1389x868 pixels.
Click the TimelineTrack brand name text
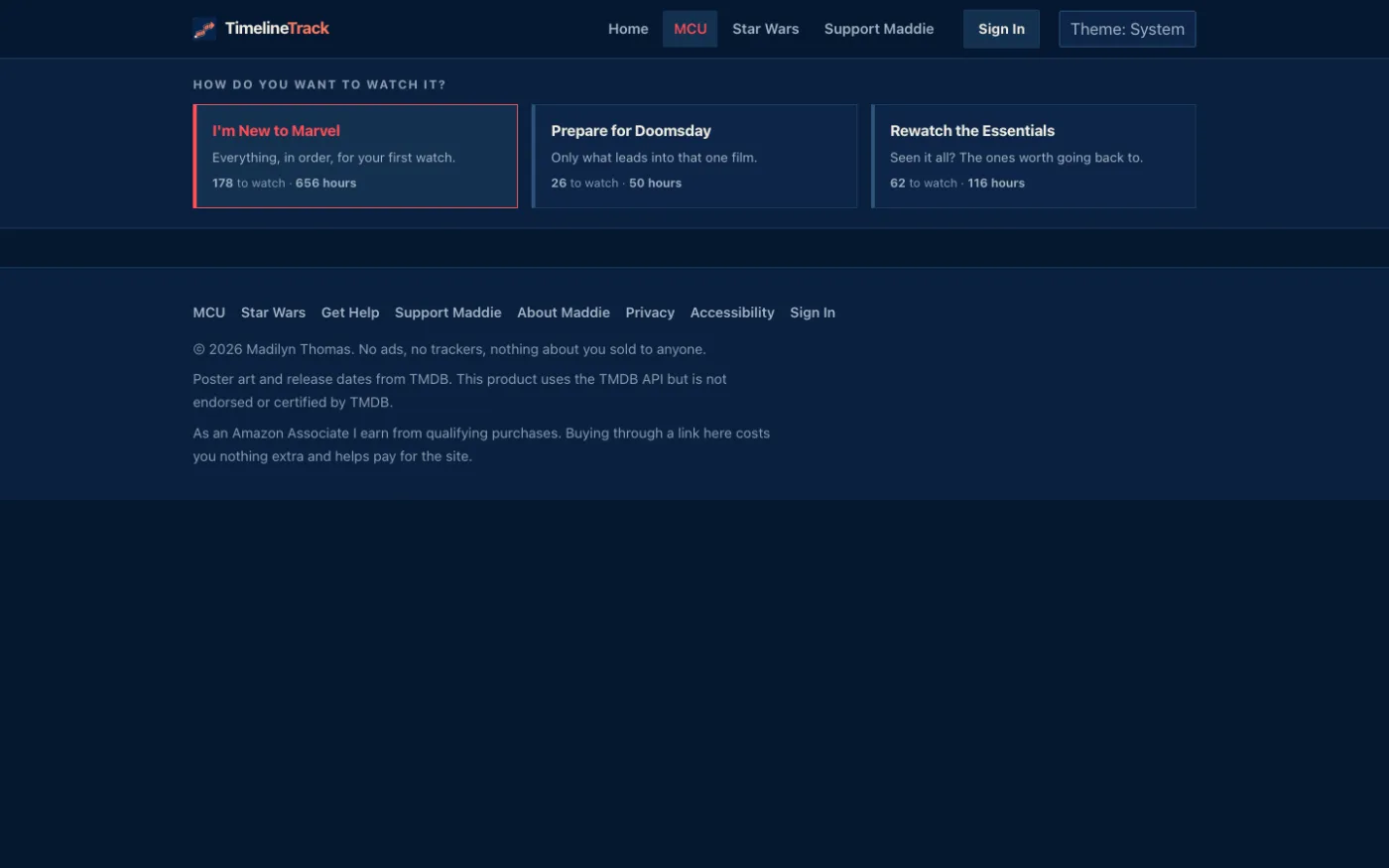tap(277, 29)
